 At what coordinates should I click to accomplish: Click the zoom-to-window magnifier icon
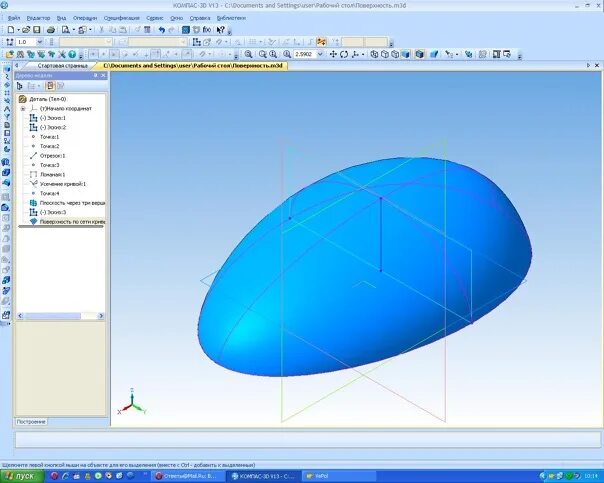coord(249,54)
